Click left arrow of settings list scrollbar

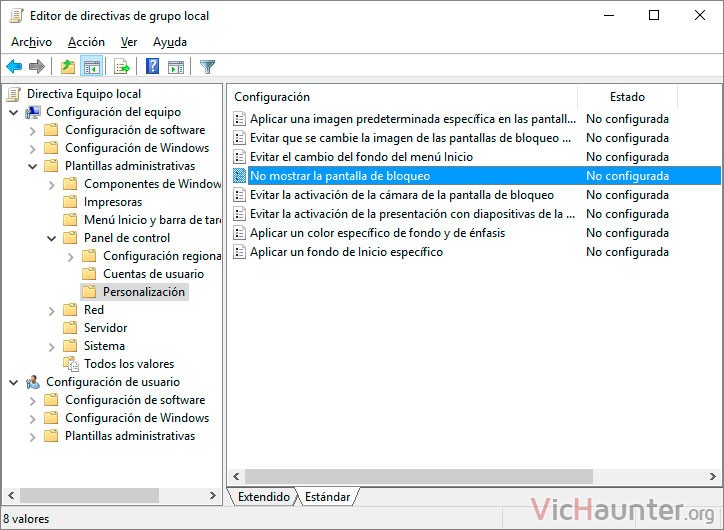tap(236, 476)
